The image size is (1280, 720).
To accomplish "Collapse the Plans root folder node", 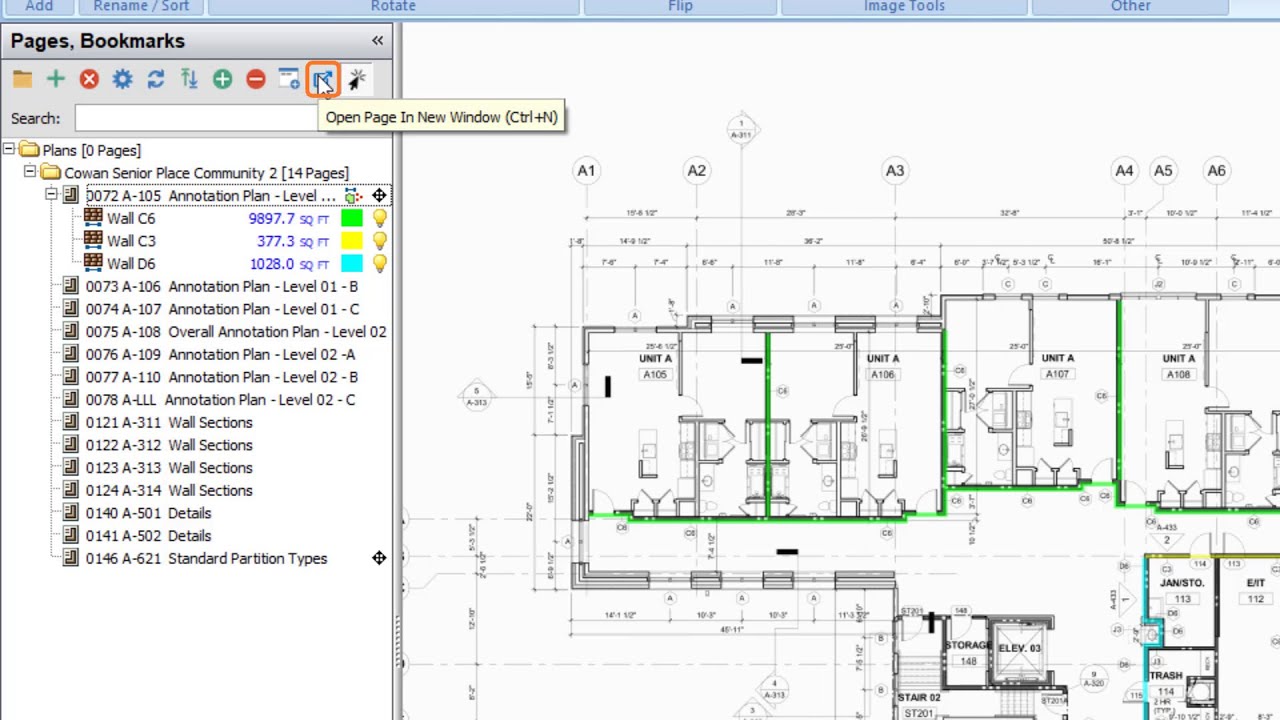I will coord(9,150).
